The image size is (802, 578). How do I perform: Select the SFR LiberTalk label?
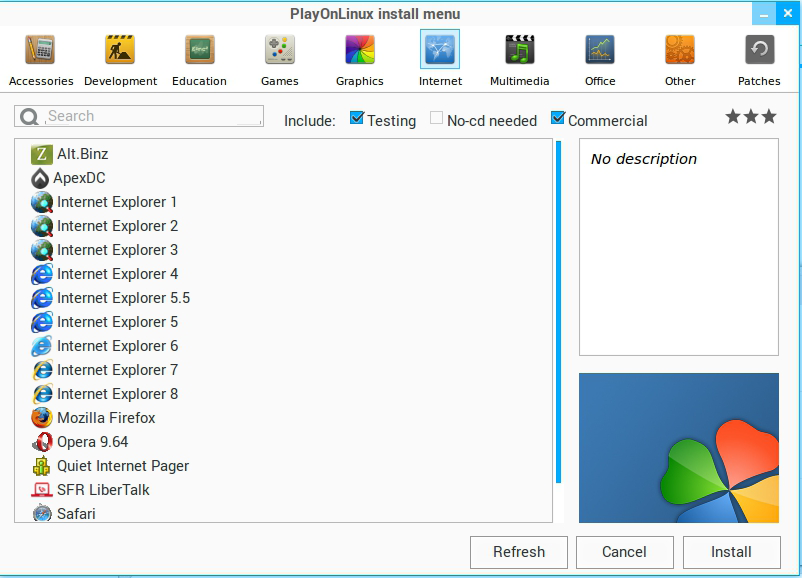tap(103, 490)
